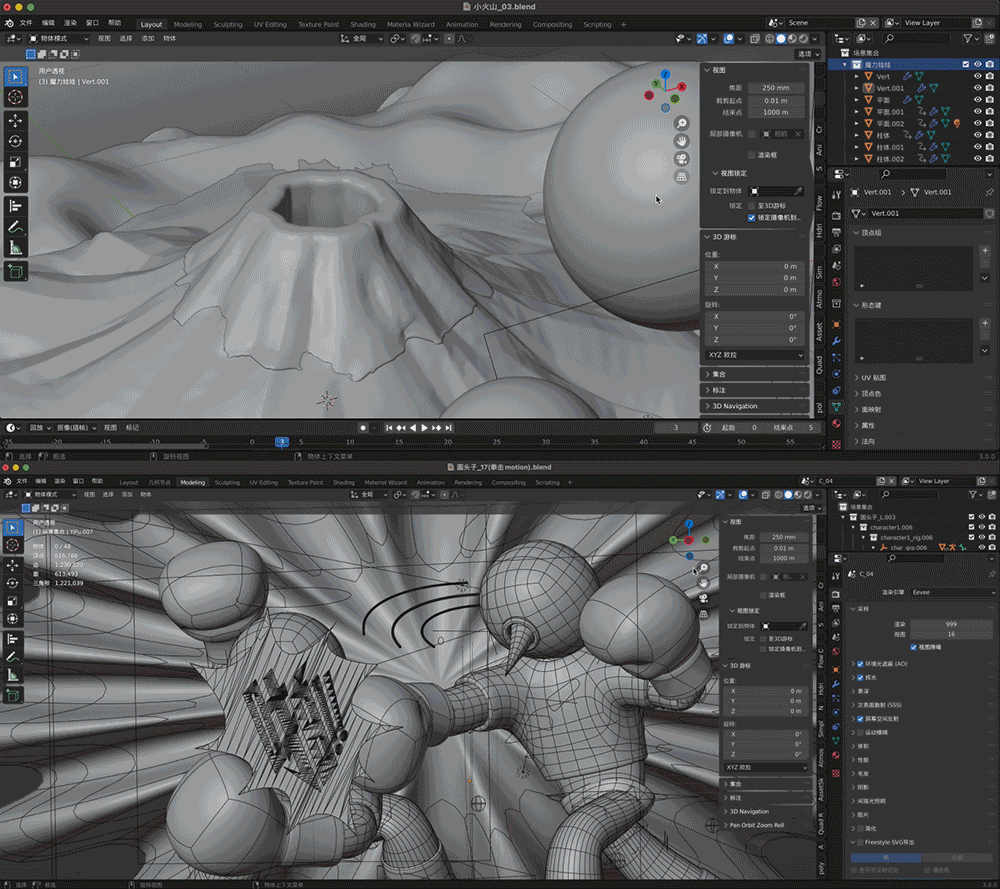Switch to Layout tab in bottom window
The height and width of the screenshot is (889, 1000).
click(129, 483)
